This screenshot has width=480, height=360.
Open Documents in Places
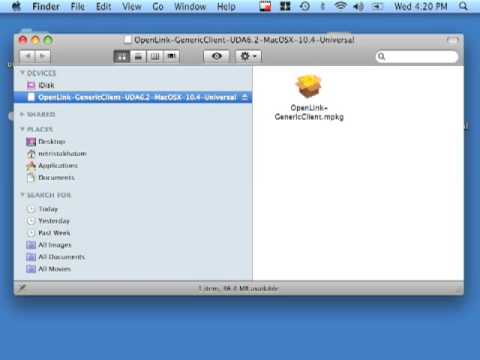coord(50,178)
